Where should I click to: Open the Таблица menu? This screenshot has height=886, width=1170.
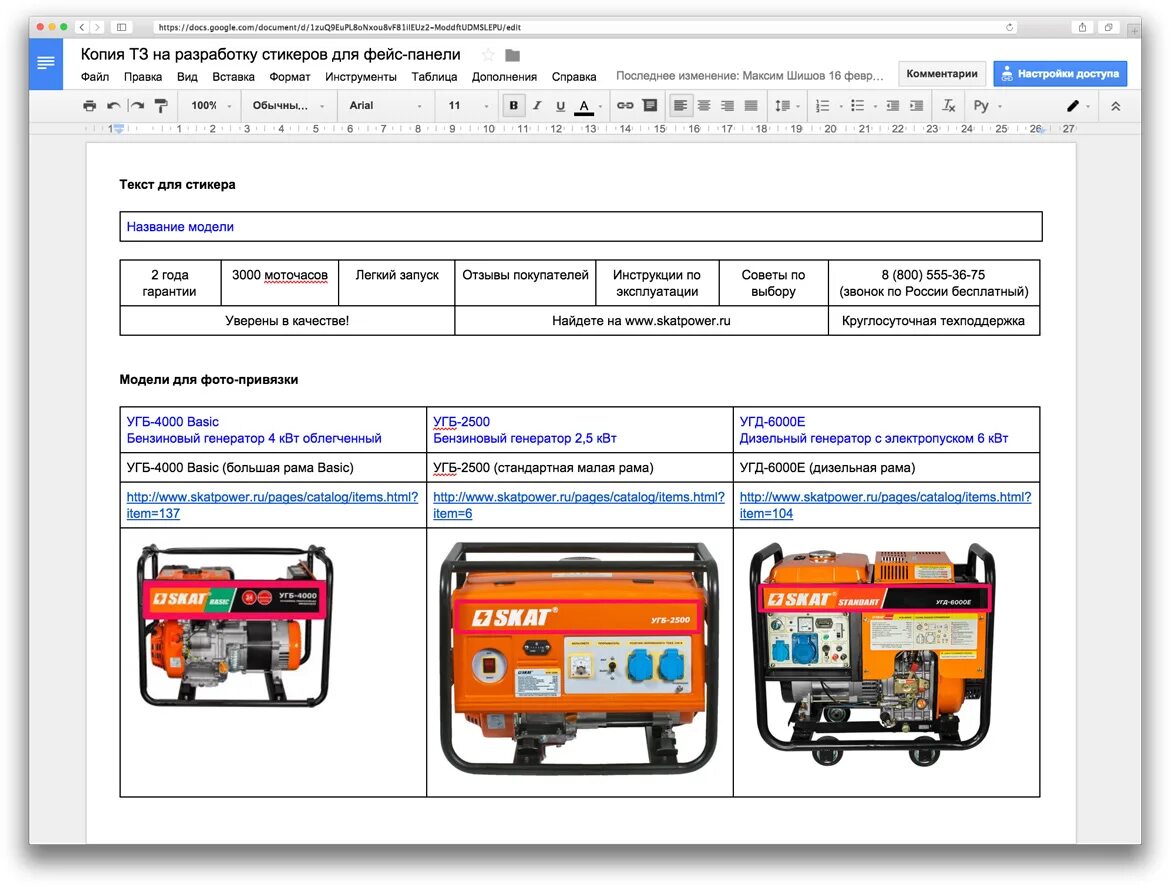coord(434,77)
